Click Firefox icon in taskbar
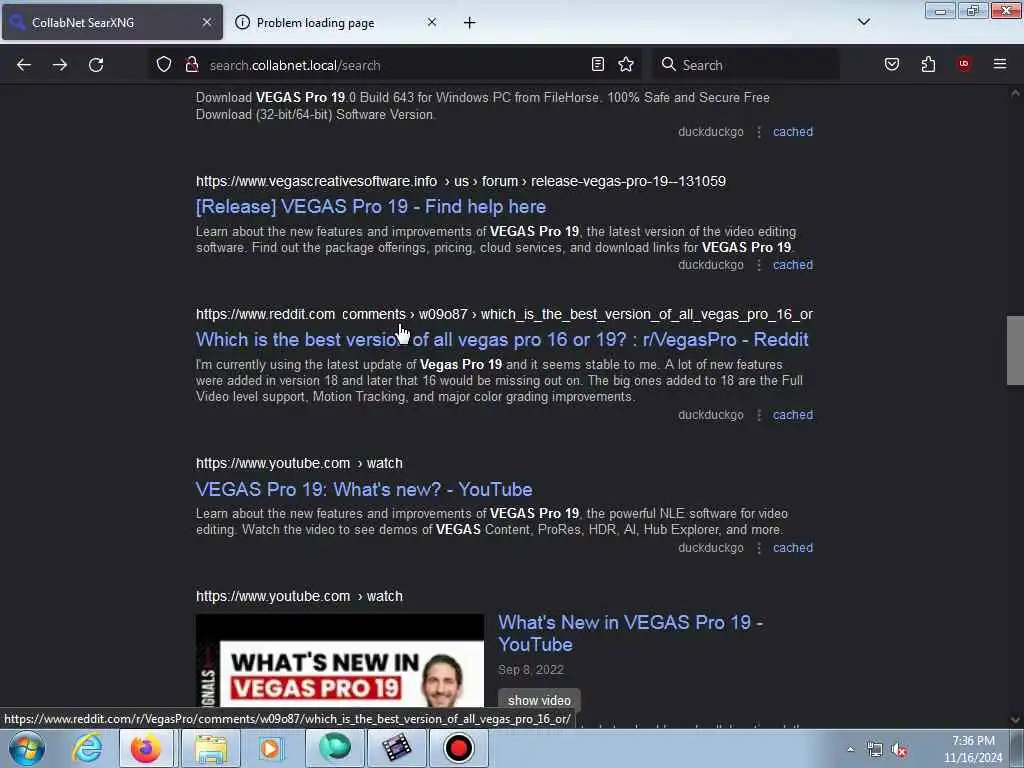The height and width of the screenshot is (768, 1024). [x=146, y=748]
